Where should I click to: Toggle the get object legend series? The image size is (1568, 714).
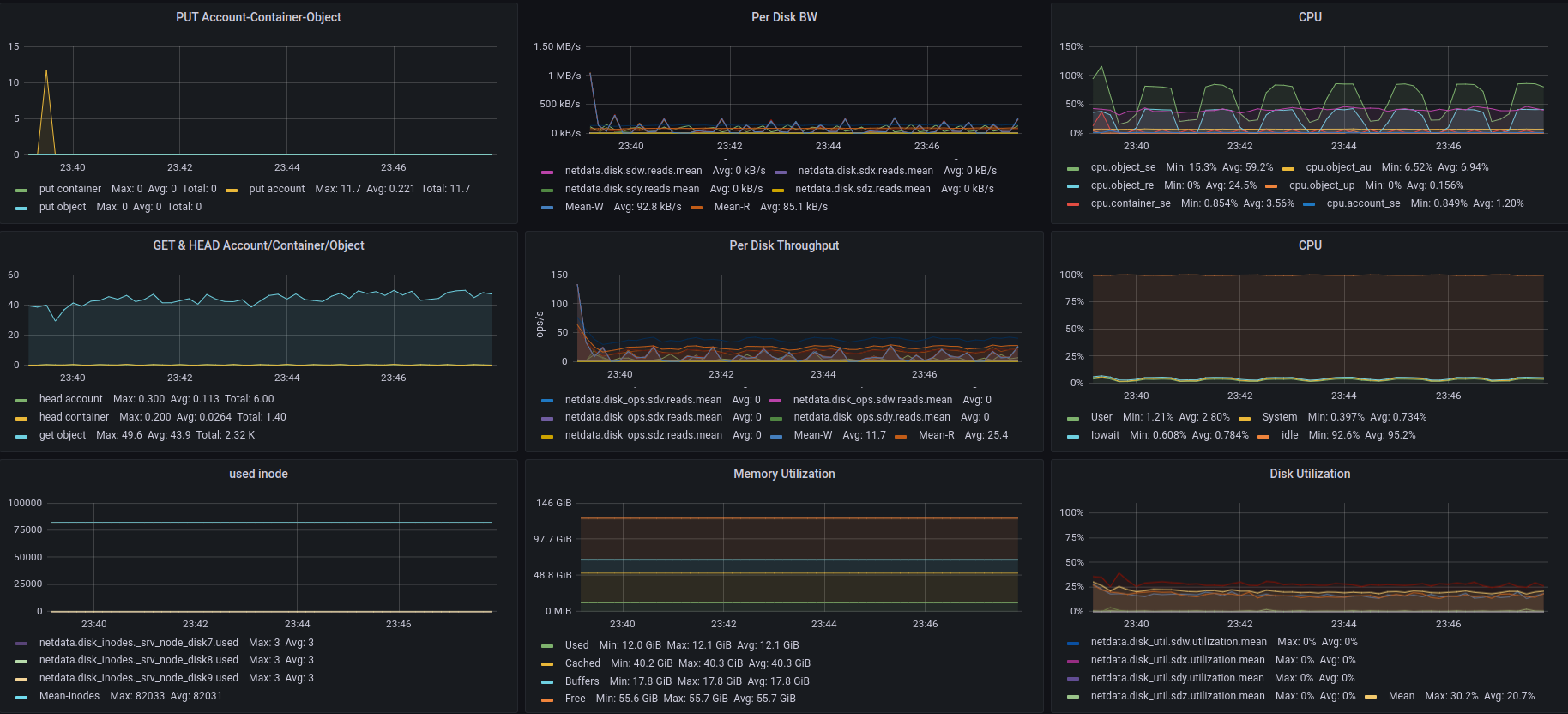[62, 435]
